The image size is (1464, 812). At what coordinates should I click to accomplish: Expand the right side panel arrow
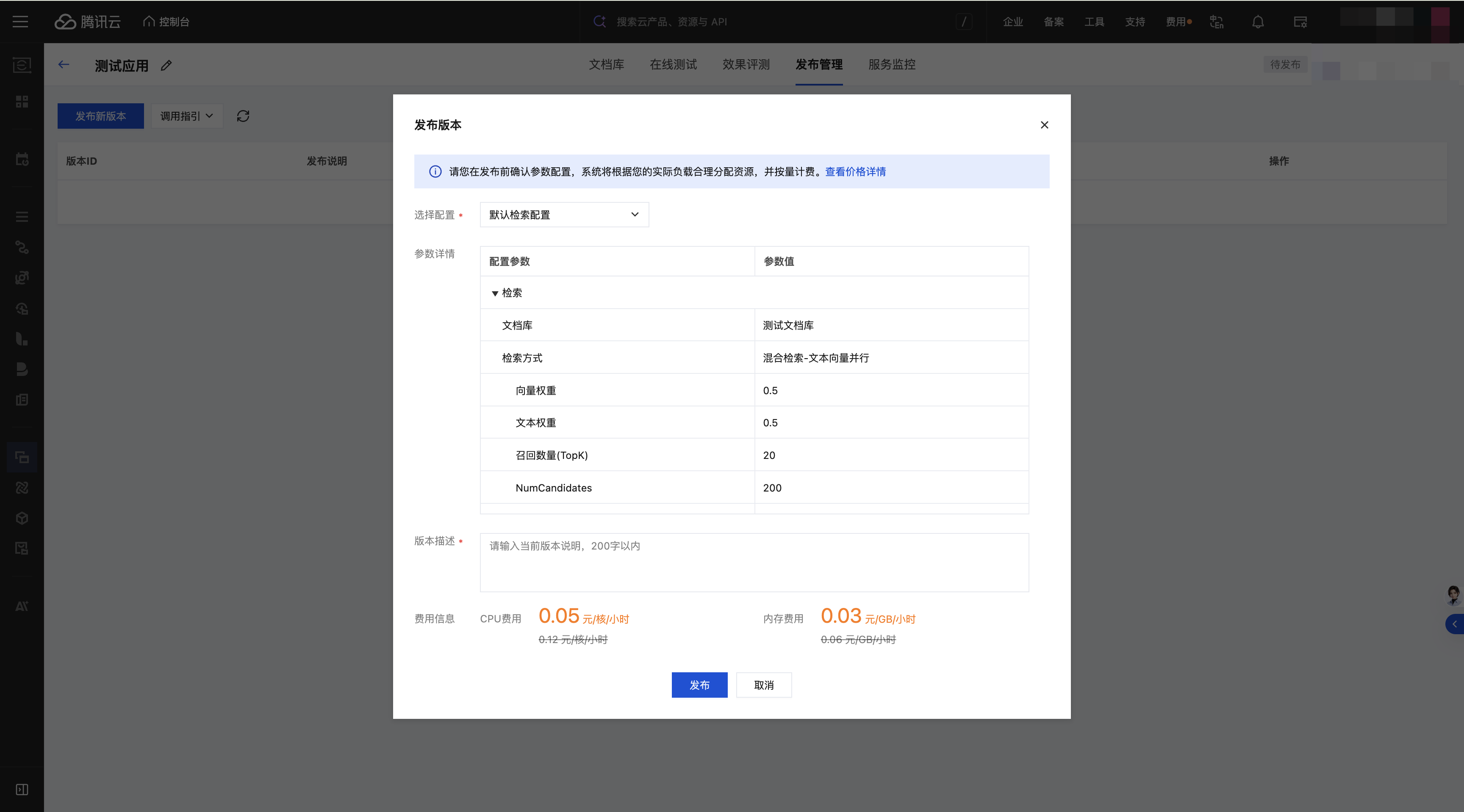click(x=1455, y=624)
